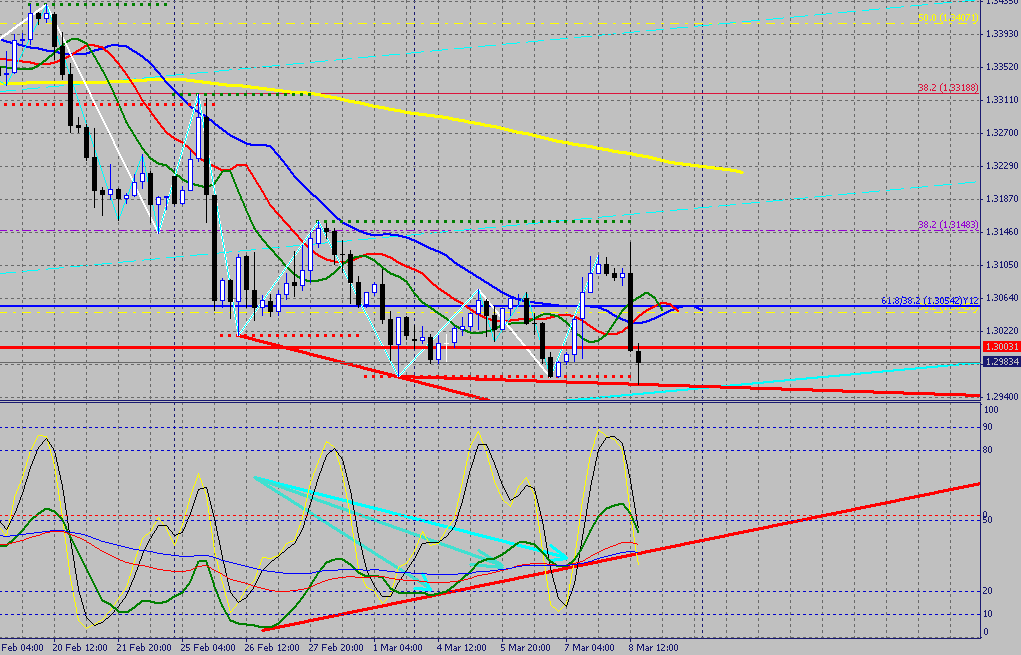Click the indicator scale value 10
The image size is (1021, 655).
[x=988, y=614]
